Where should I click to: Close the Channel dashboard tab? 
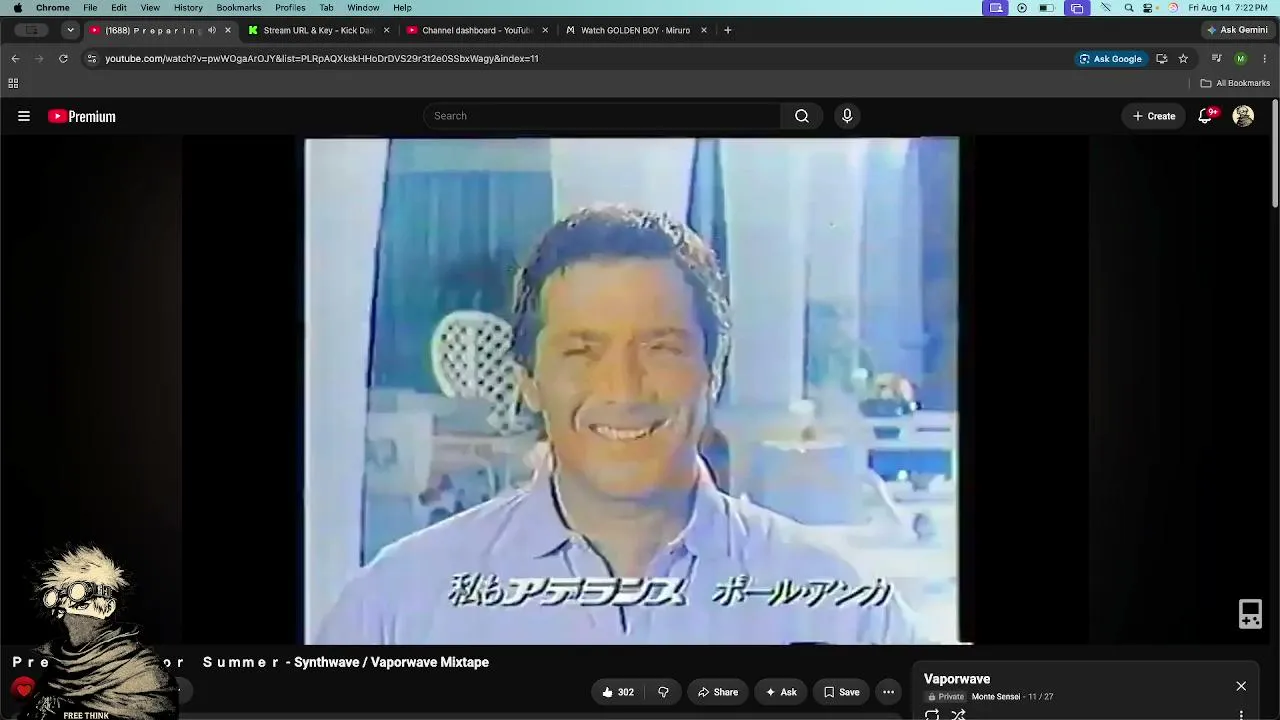(546, 30)
